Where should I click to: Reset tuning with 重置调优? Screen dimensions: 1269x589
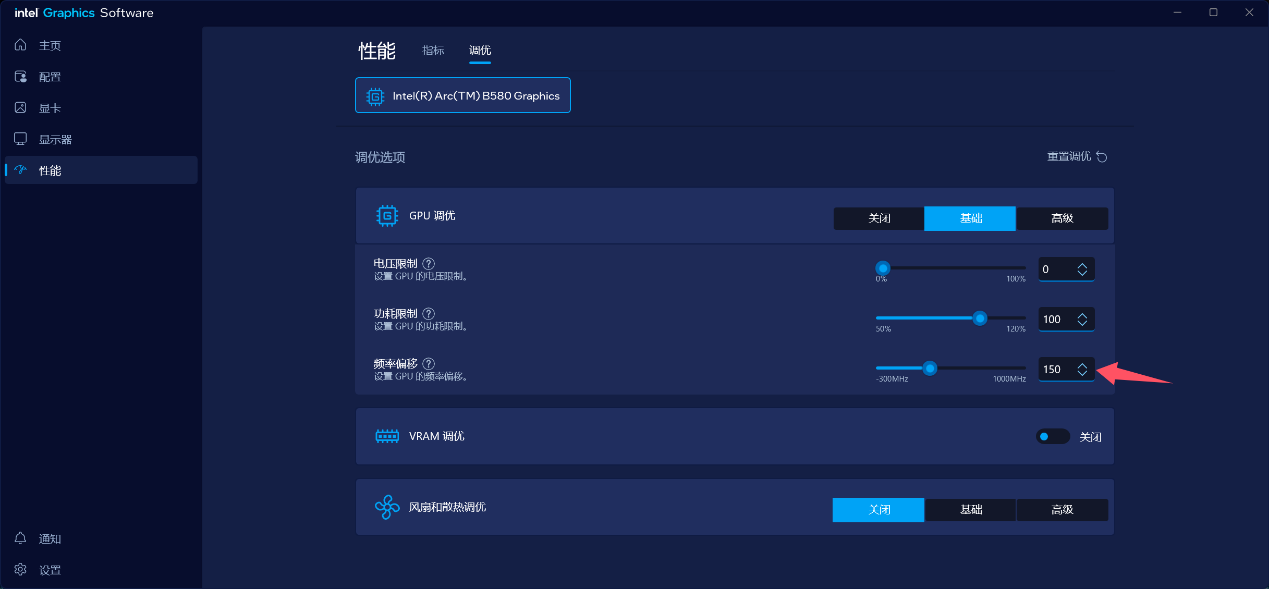click(x=1077, y=157)
